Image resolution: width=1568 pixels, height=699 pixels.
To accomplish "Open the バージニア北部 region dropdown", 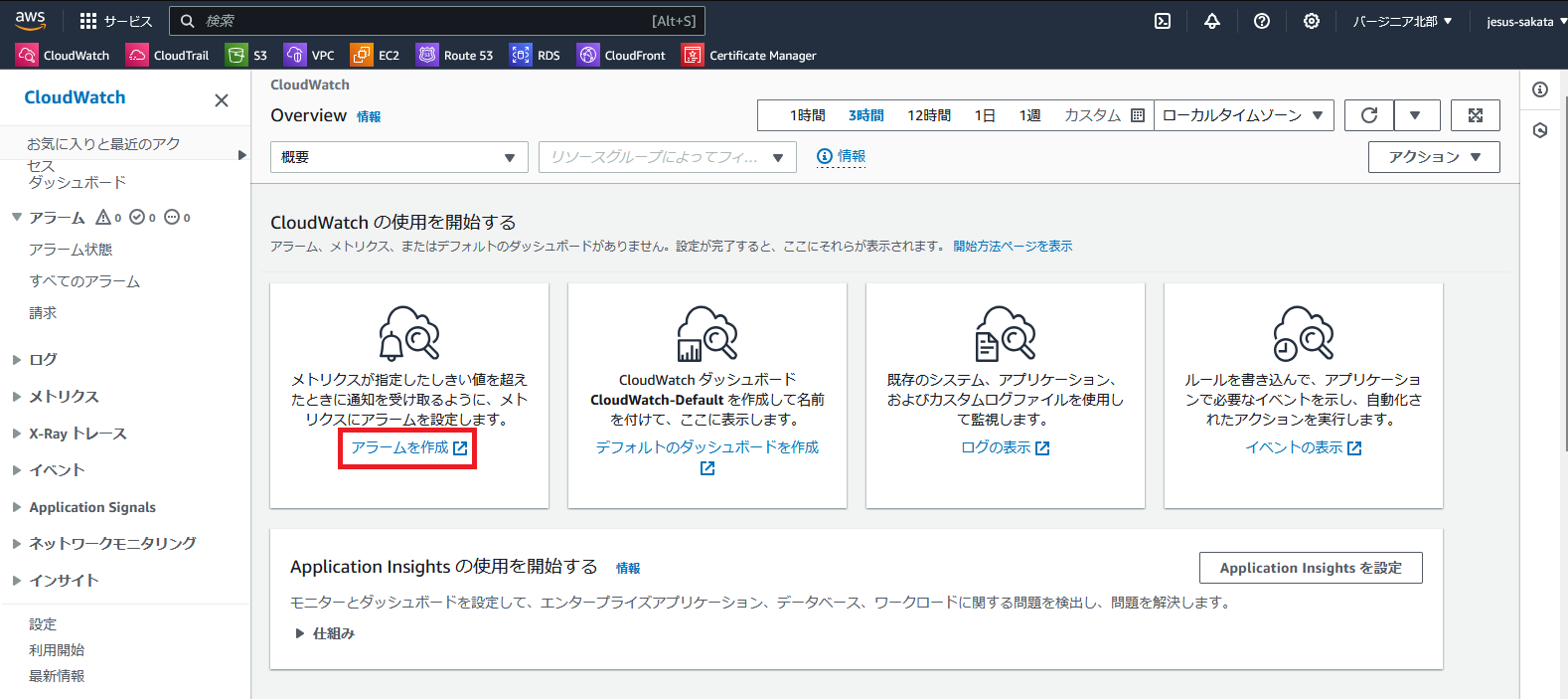I will (x=1402, y=21).
